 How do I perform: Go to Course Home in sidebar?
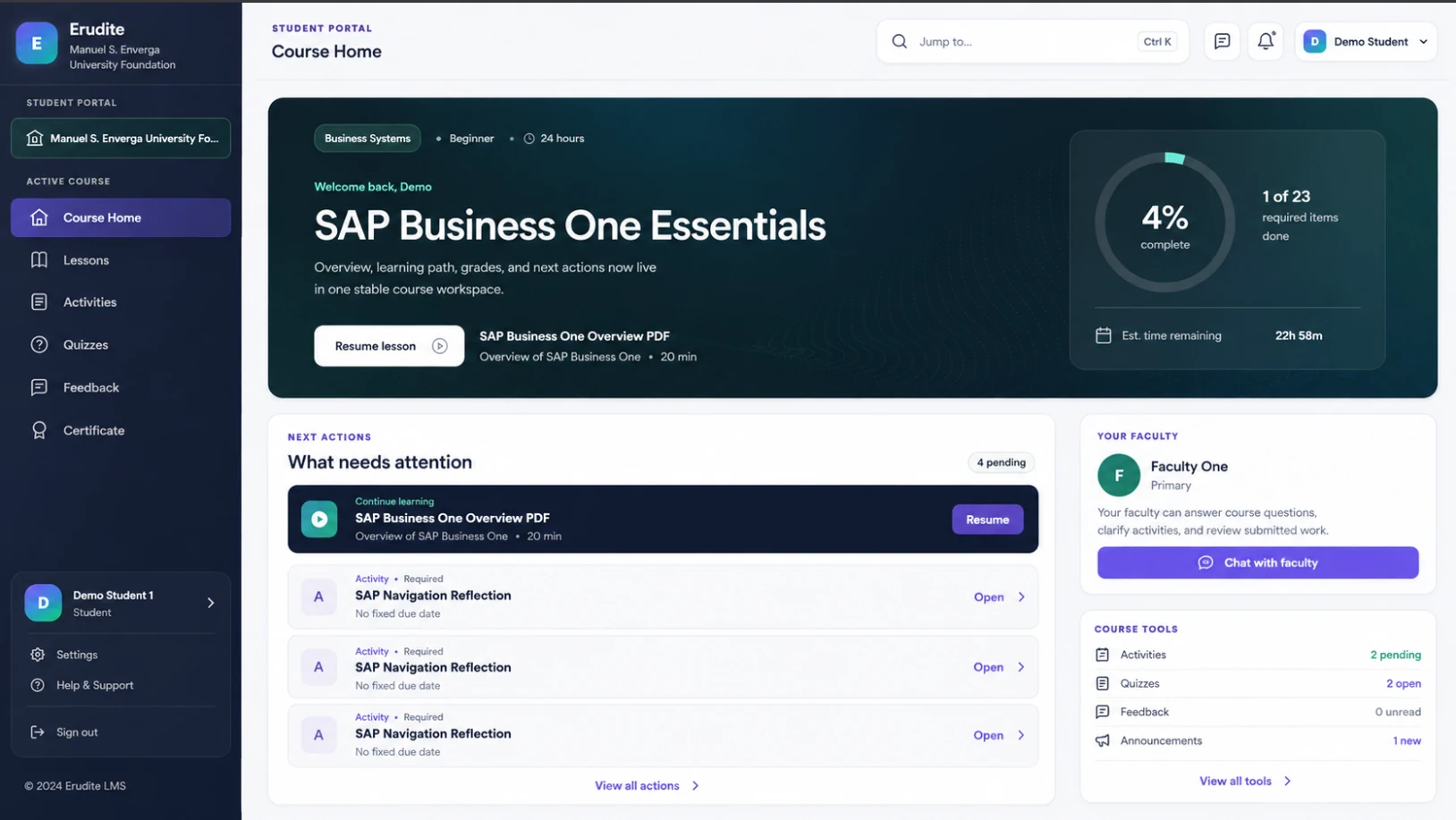tap(121, 217)
